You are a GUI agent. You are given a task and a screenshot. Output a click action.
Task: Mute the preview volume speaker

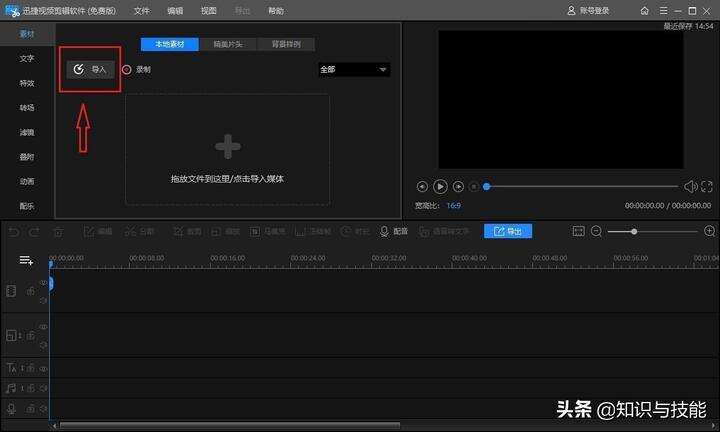click(690, 186)
